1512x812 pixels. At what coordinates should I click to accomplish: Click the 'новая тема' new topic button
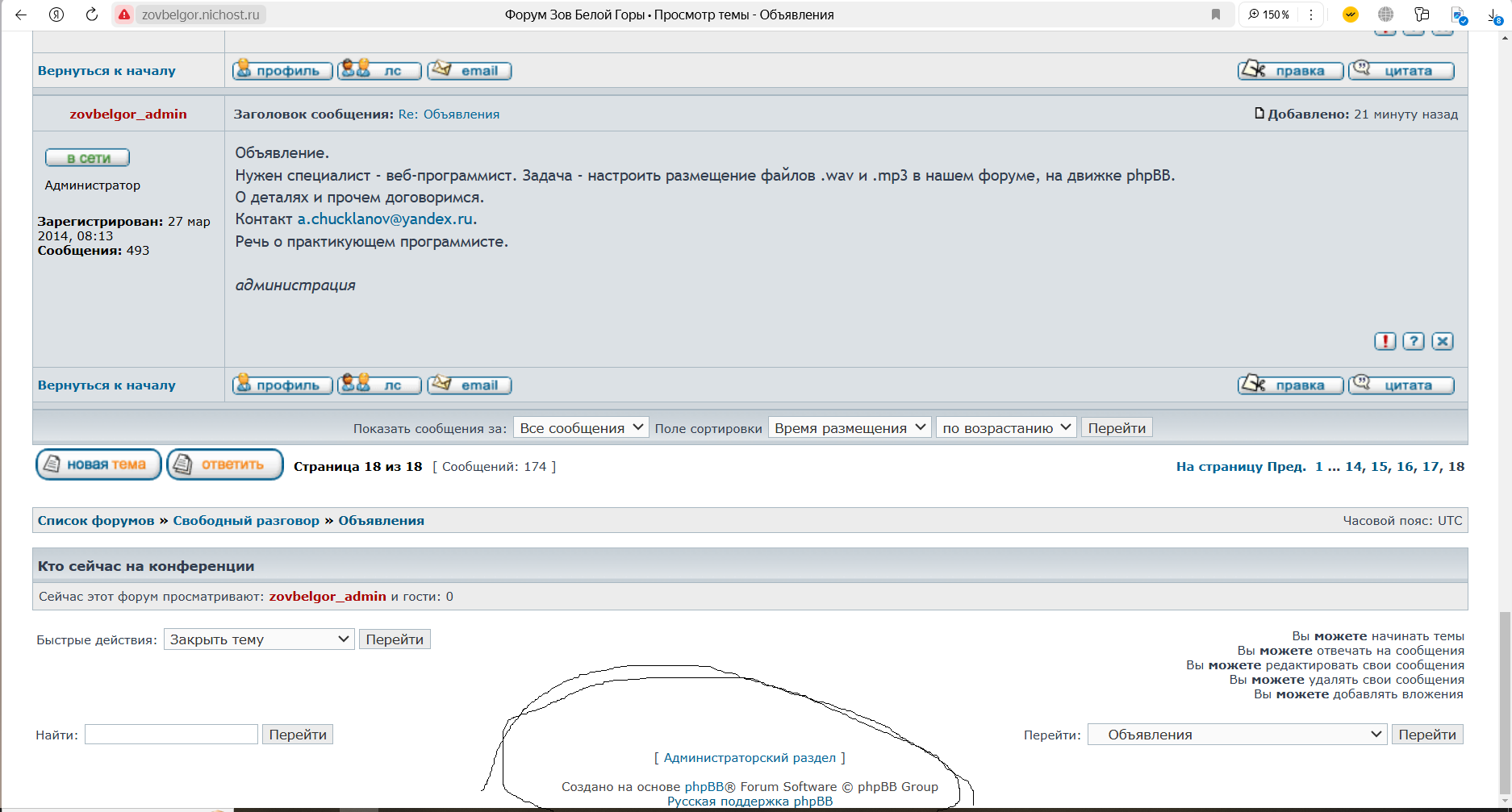click(x=98, y=464)
